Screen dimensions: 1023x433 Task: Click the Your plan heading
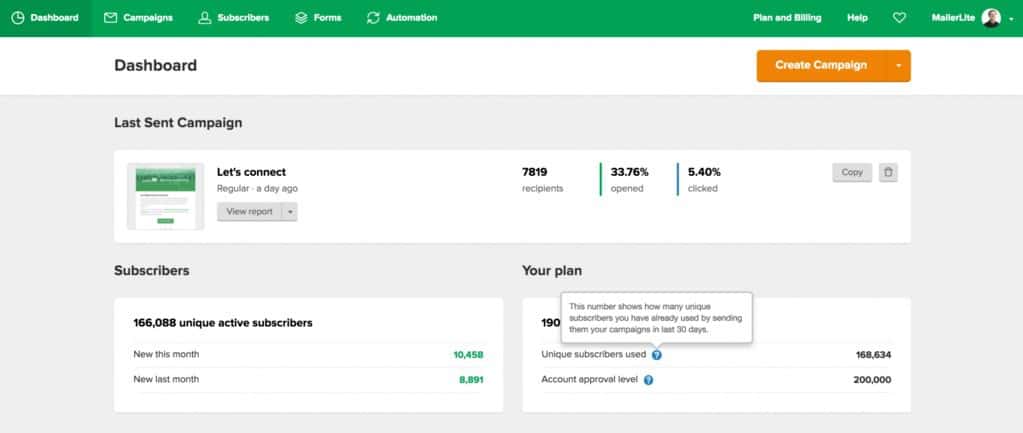coord(552,271)
